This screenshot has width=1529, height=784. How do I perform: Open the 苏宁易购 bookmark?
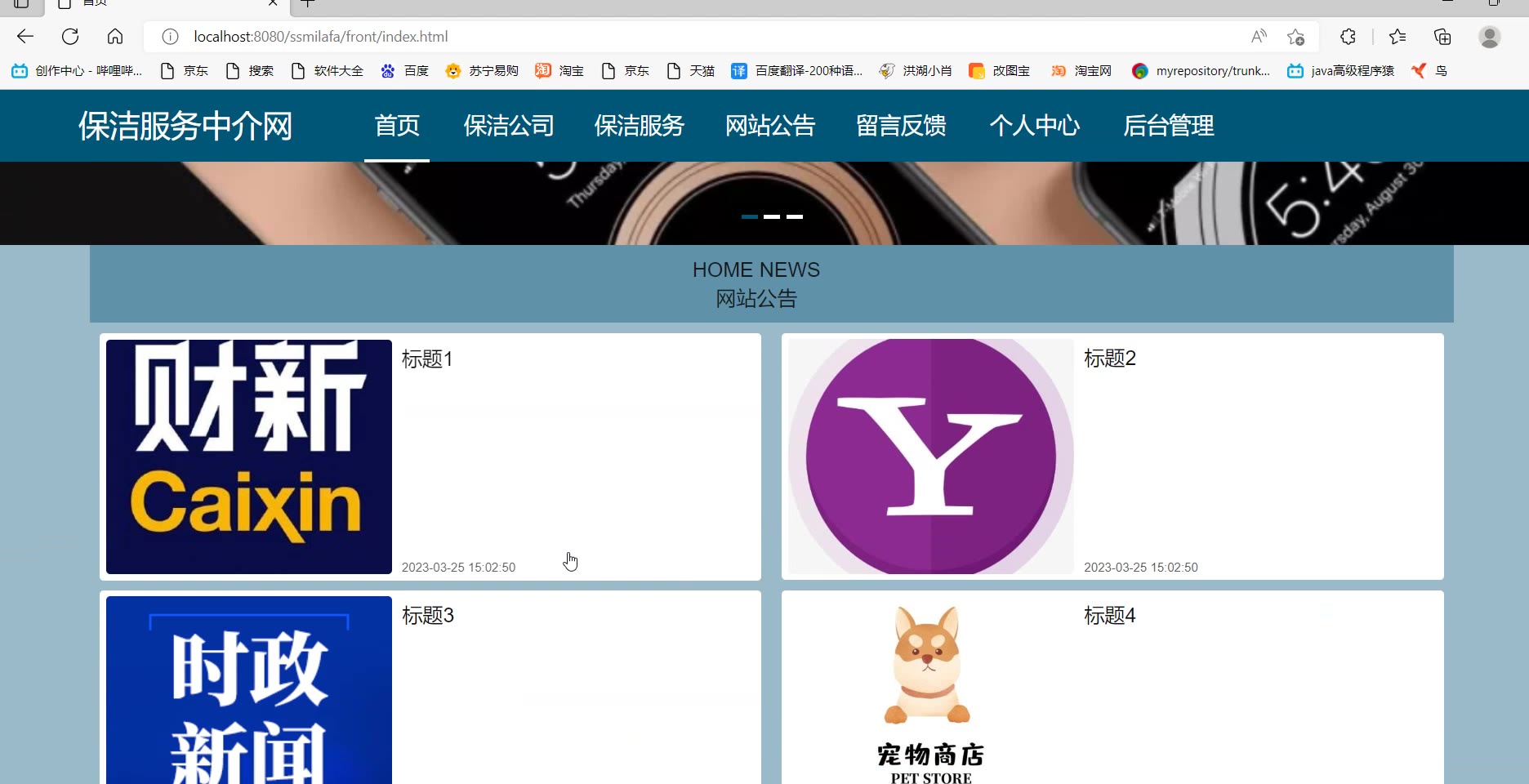click(482, 71)
